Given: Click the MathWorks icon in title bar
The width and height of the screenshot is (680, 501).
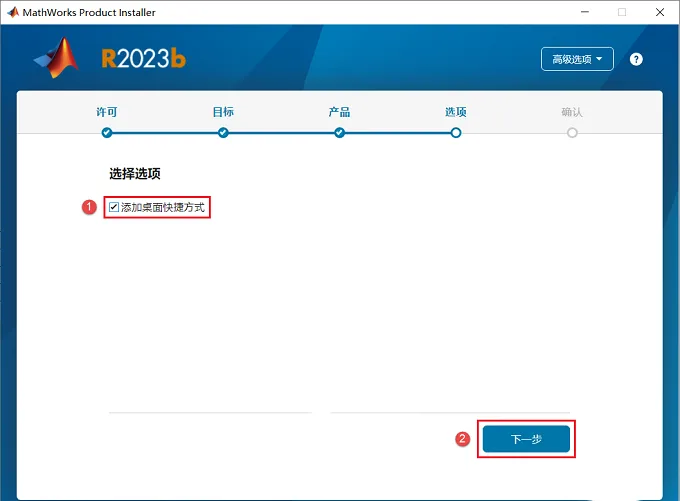Looking at the screenshot, I should tap(13, 12).
